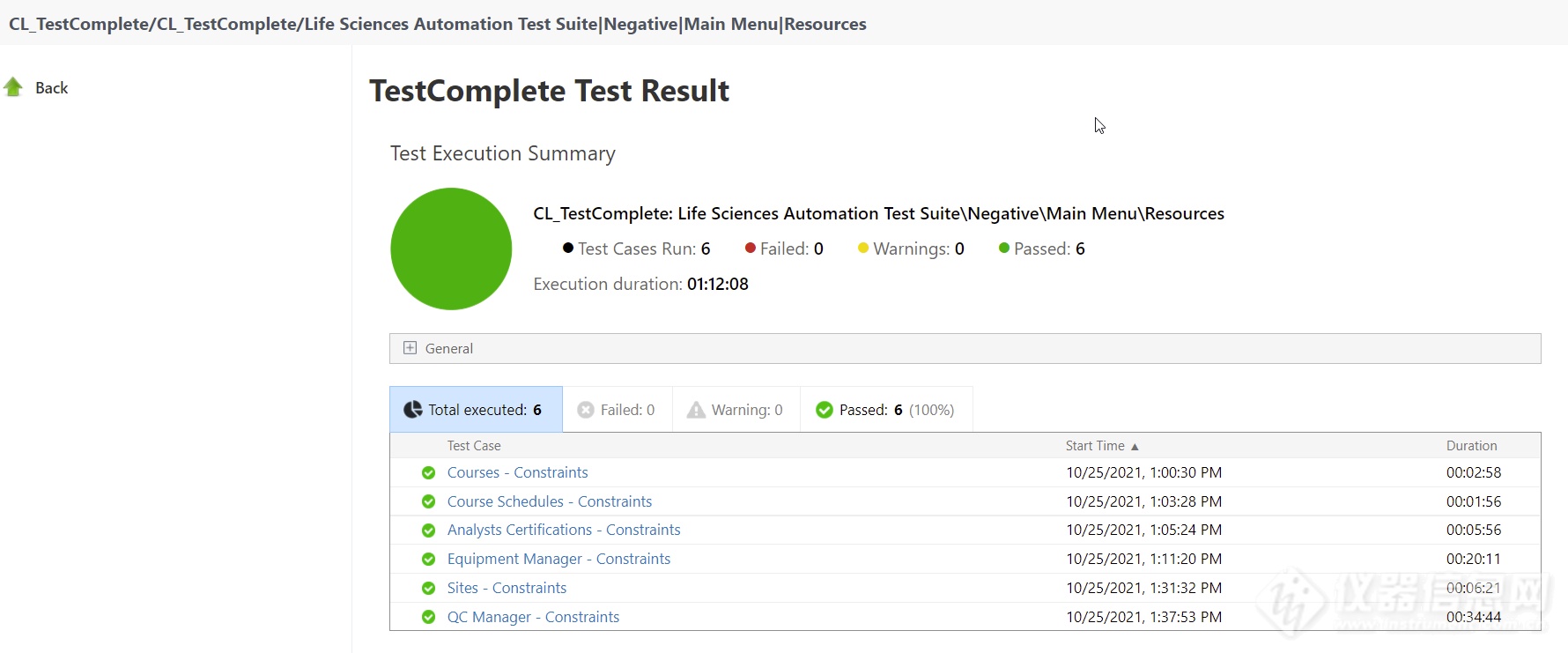
Task: Click the duration value 00:02:58
Action: (x=1474, y=472)
